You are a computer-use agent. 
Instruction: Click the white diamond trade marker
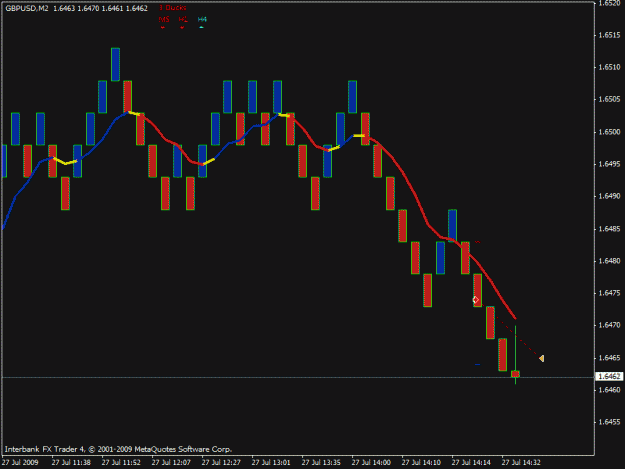pos(476,300)
